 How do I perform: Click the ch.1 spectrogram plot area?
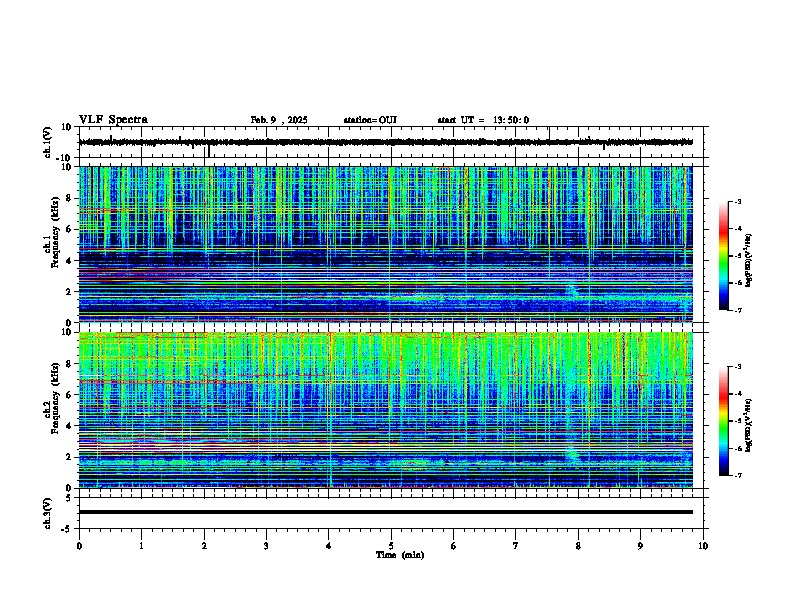[386, 244]
